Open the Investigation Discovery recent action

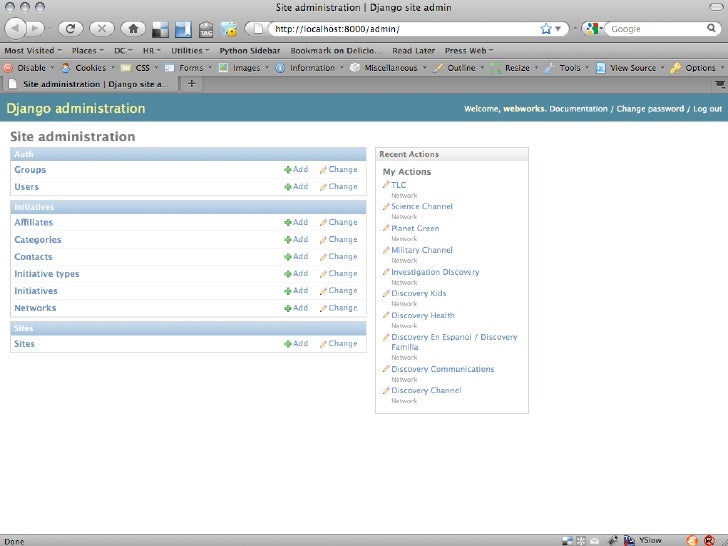point(435,272)
